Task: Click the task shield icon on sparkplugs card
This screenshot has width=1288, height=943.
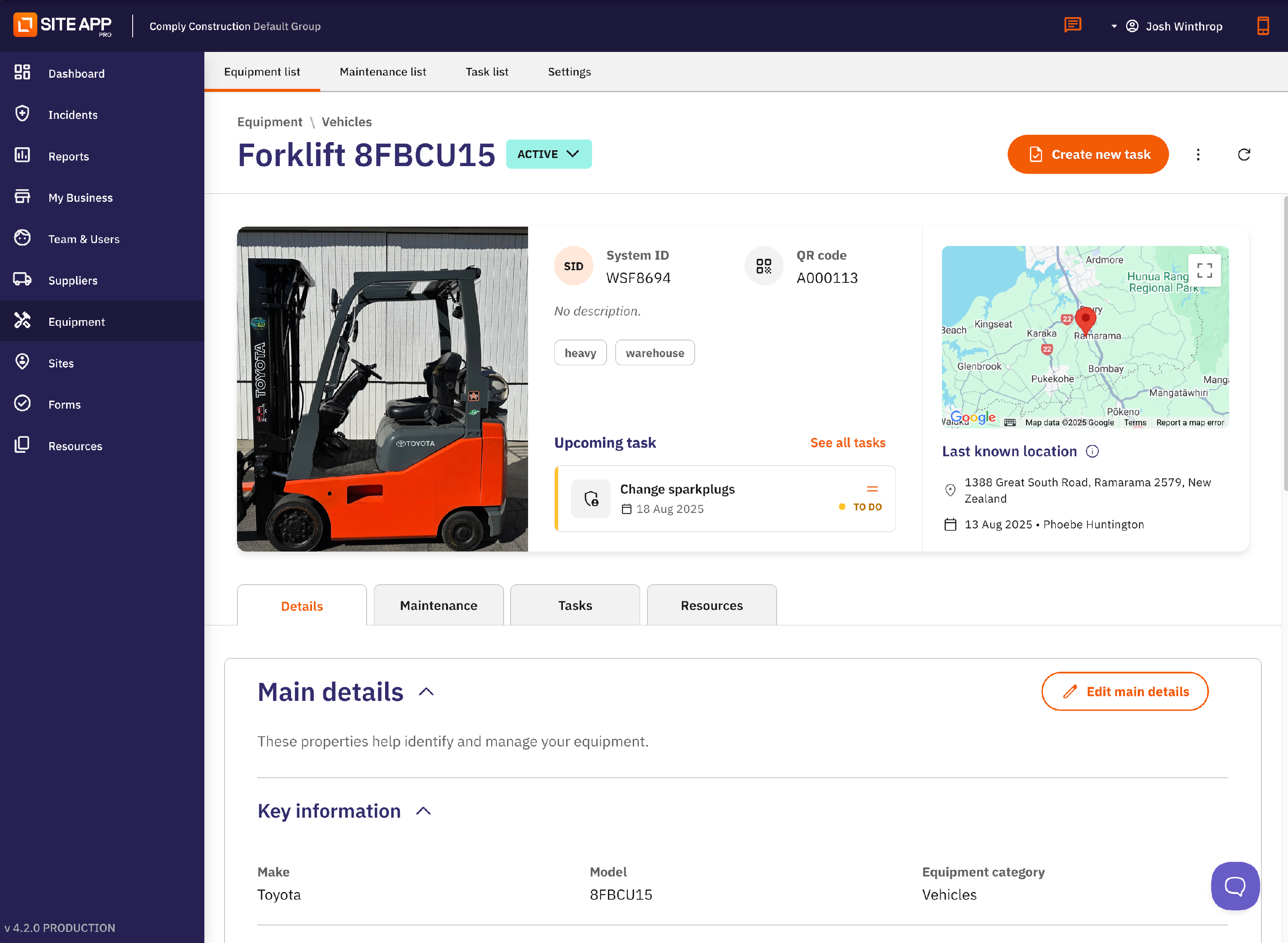Action: point(591,499)
